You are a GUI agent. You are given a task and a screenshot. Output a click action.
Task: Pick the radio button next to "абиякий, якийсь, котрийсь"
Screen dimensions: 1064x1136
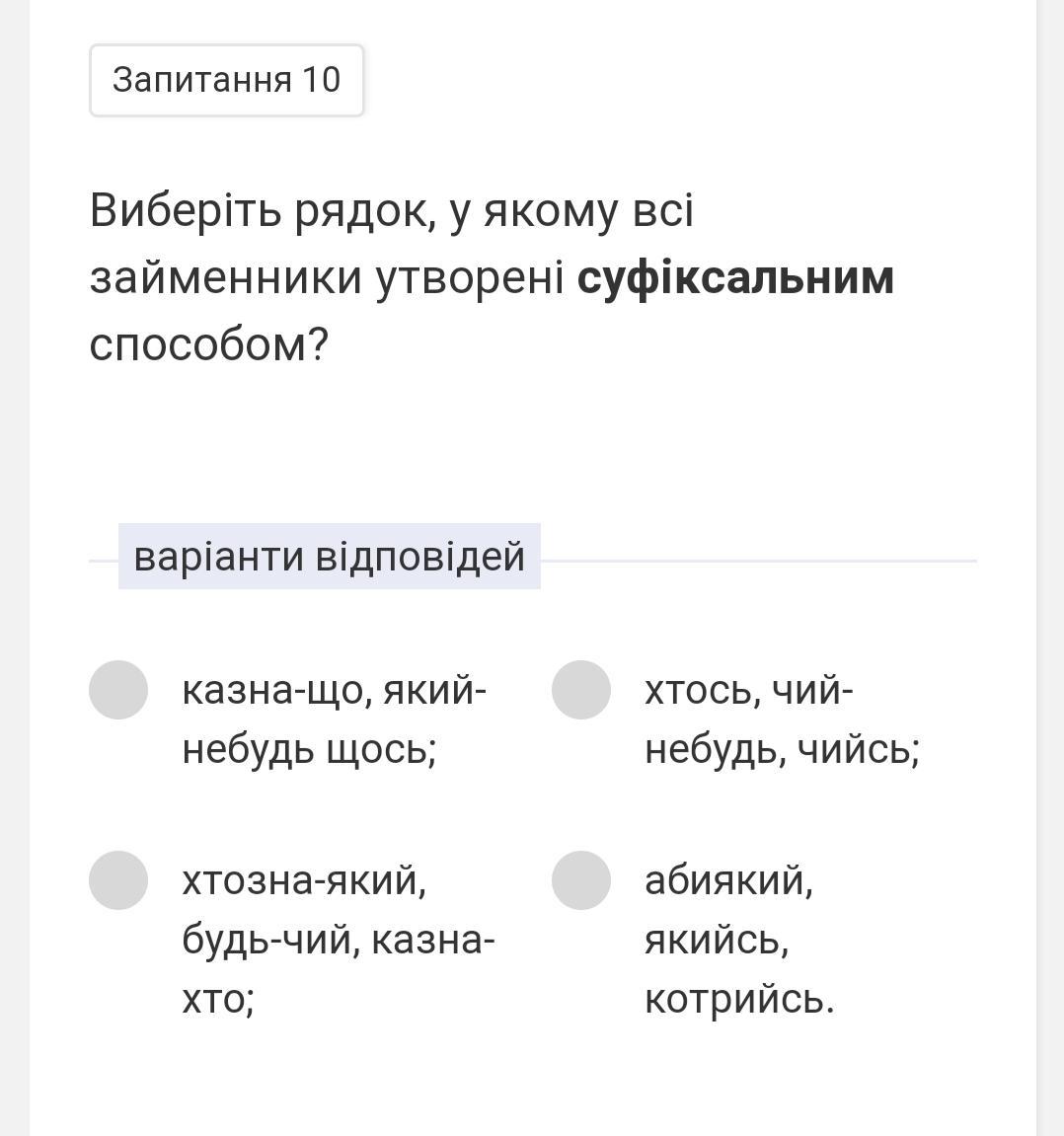(x=581, y=880)
